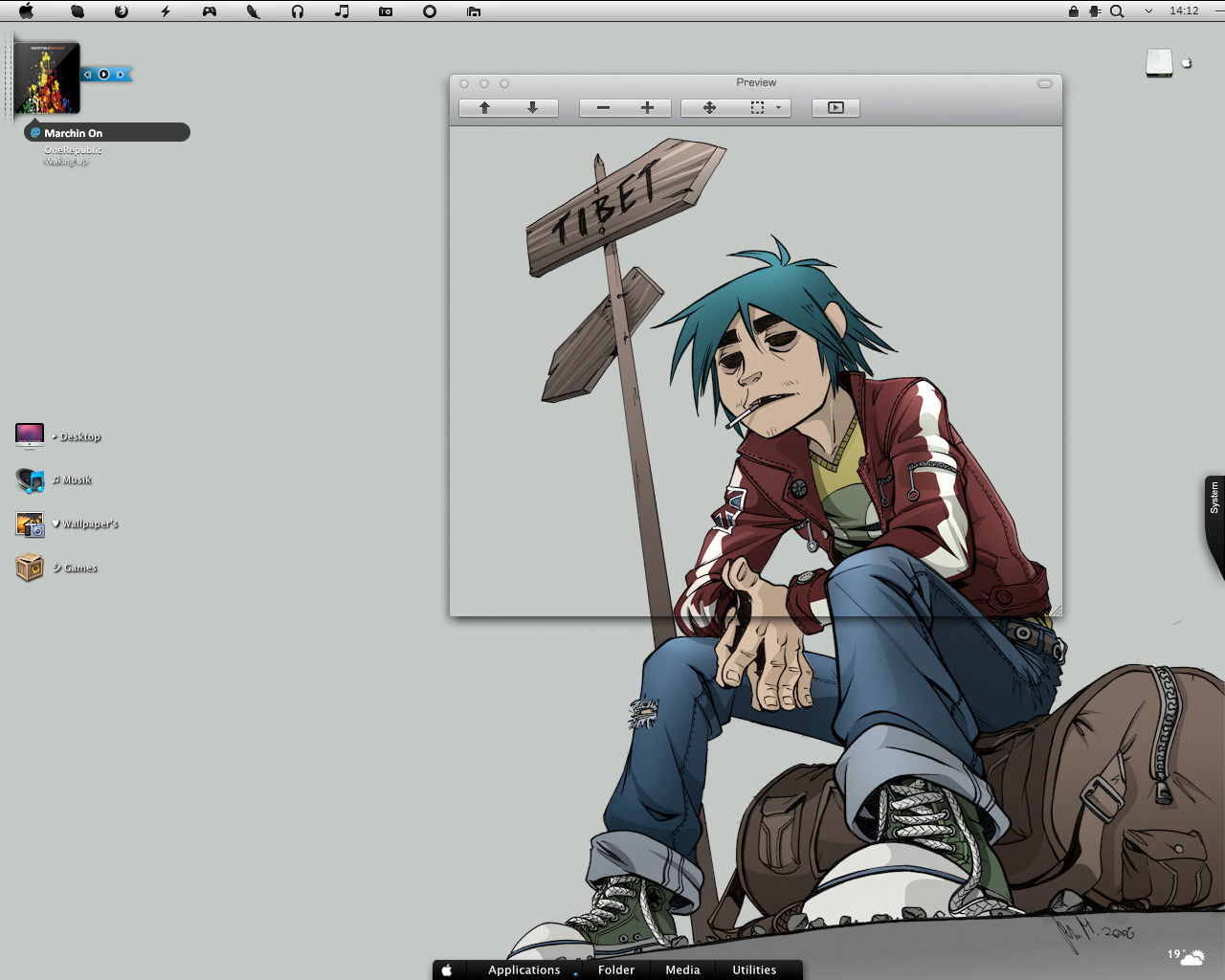Click the Apple logo in the bottom dock bar
The width and height of the screenshot is (1225, 980).
(446, 969)
